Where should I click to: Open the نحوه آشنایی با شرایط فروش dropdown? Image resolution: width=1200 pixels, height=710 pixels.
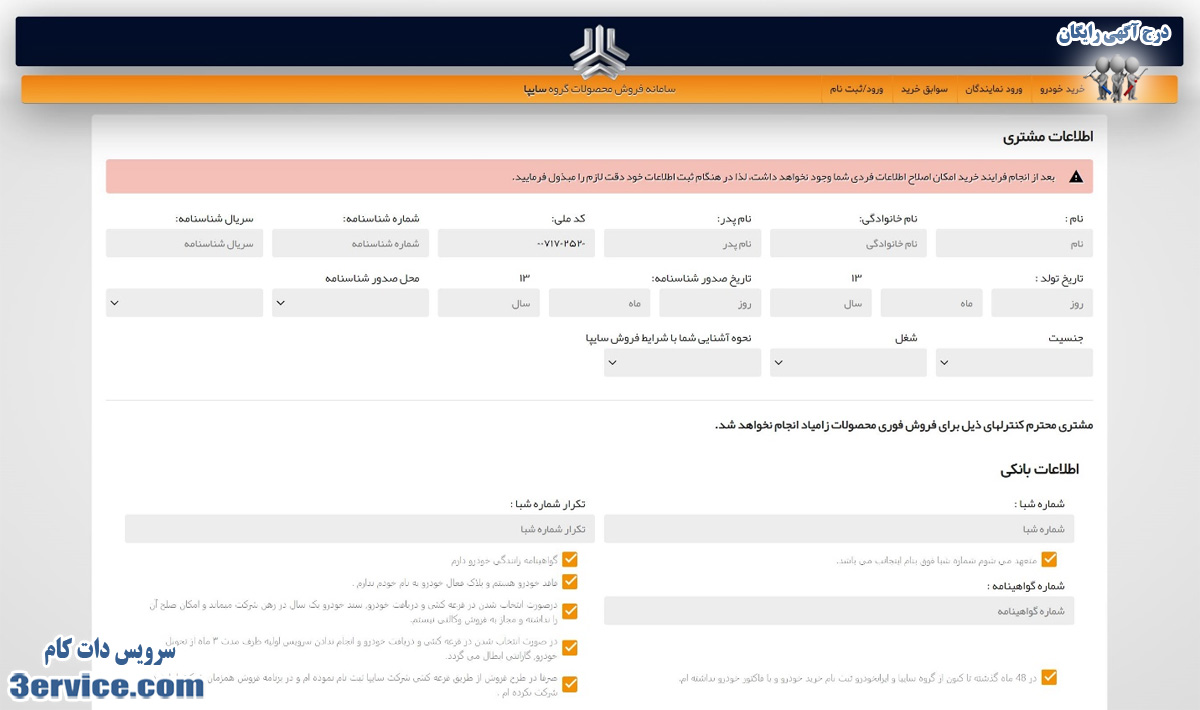682,363
